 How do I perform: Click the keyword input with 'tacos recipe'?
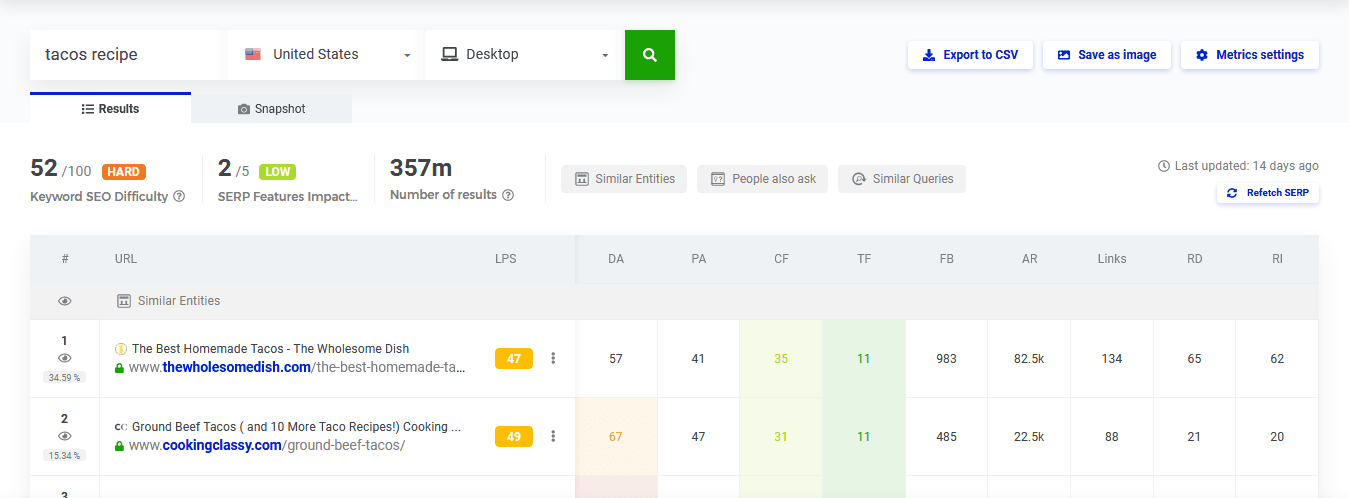(125, 55)
